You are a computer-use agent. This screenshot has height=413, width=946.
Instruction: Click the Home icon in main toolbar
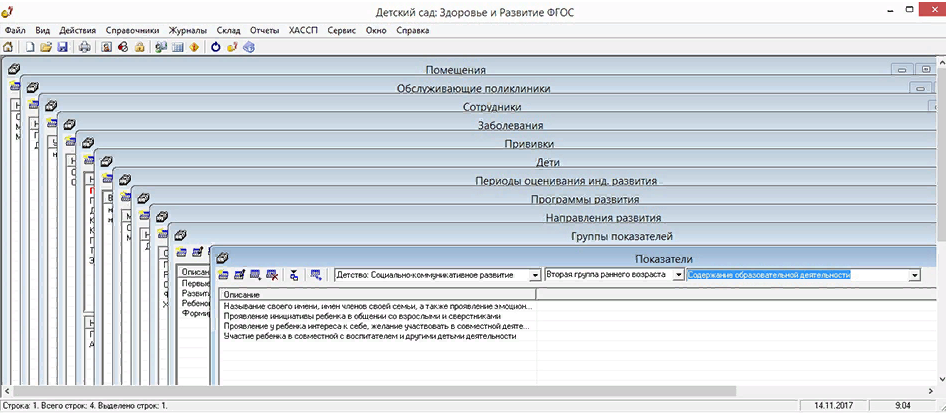pos(9,47)
